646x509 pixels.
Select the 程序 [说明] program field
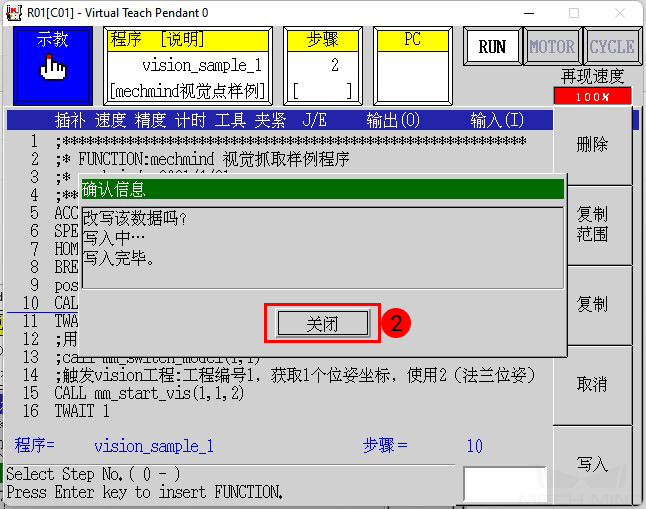pyautogui.click(x=188, y=66)
